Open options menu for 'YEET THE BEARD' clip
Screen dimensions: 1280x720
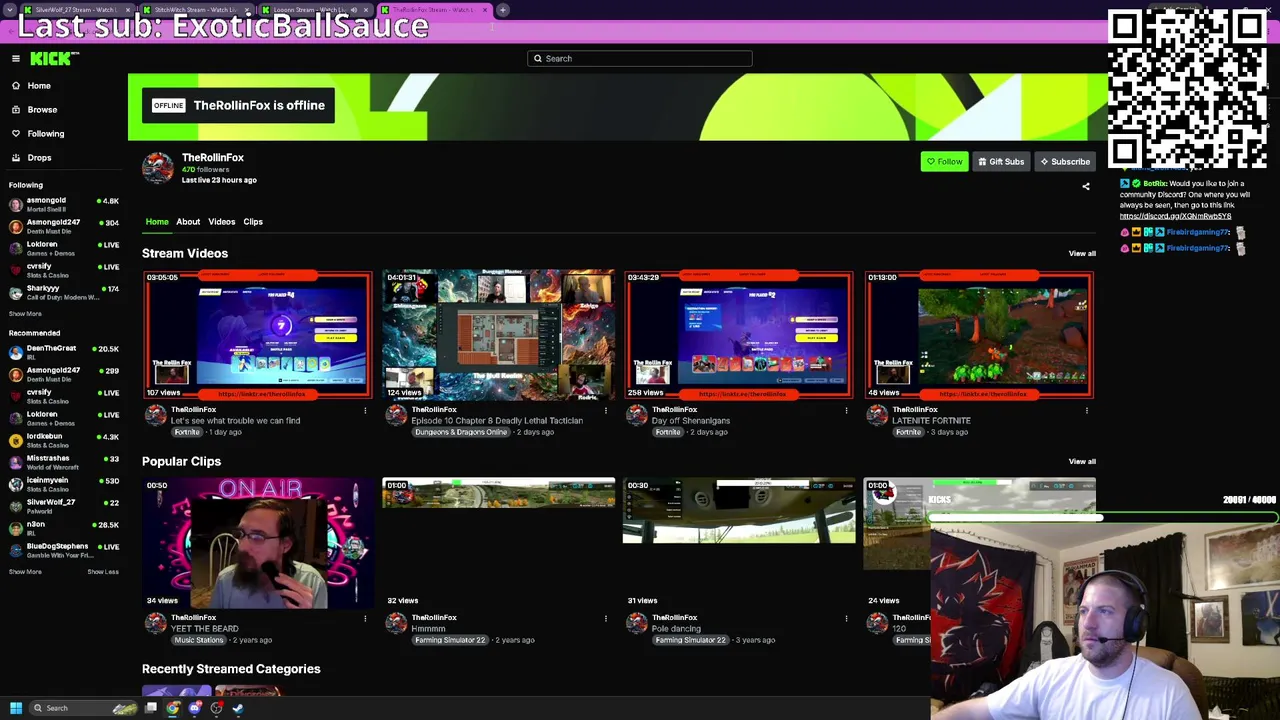[365, 618]
